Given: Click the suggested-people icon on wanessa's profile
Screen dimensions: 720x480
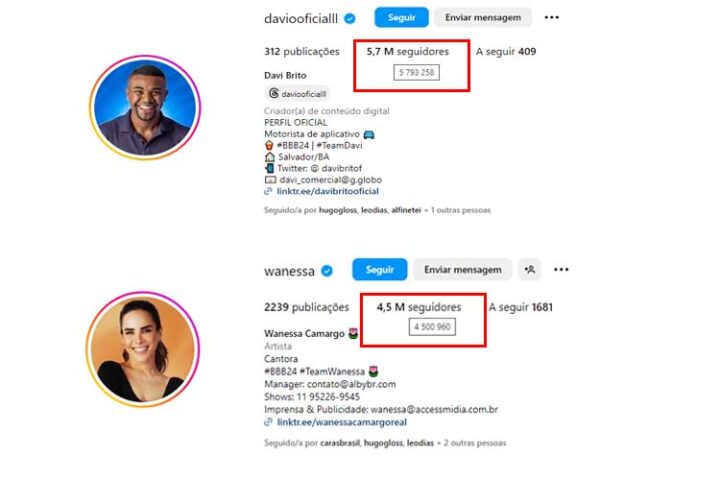Looking at the screenshot, I should [530, 270].
